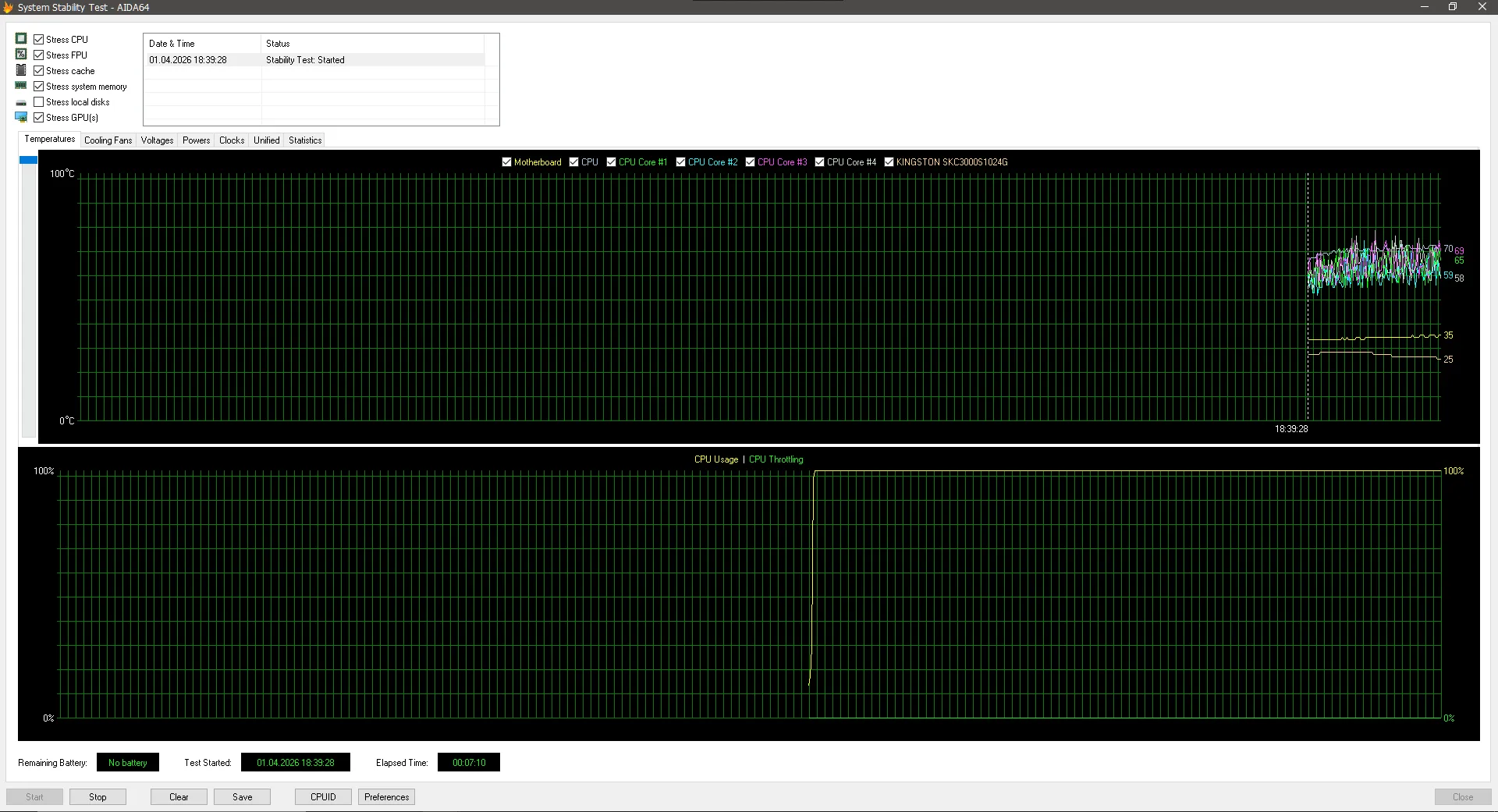Click the FPU stress icon

(x=21, y=54)
